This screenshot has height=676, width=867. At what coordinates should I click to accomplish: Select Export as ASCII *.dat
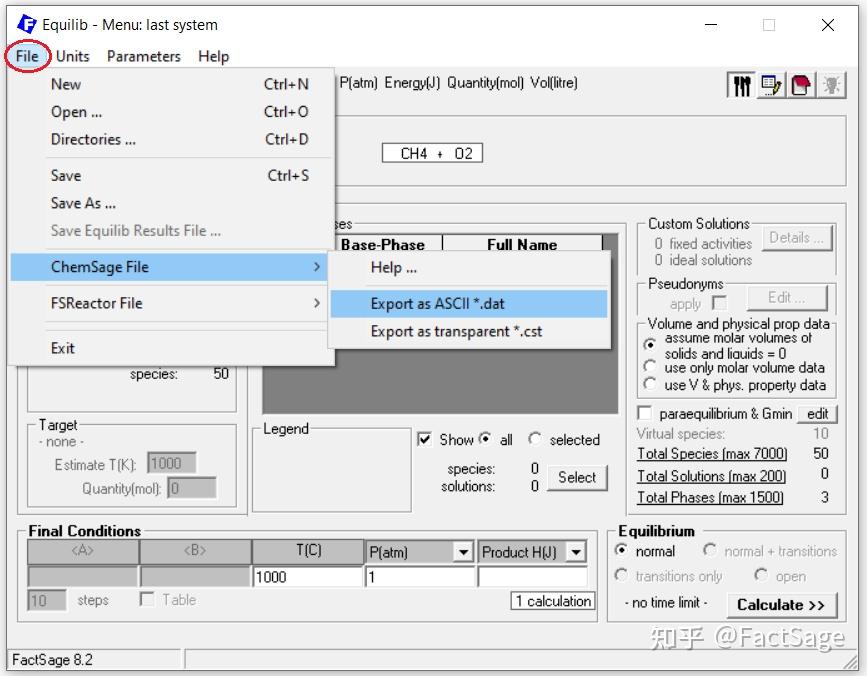pyautogui.click(x=469, y=304)
